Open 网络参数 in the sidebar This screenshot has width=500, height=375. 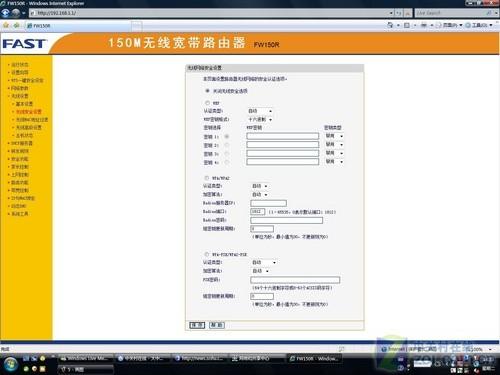pos(20,88)
